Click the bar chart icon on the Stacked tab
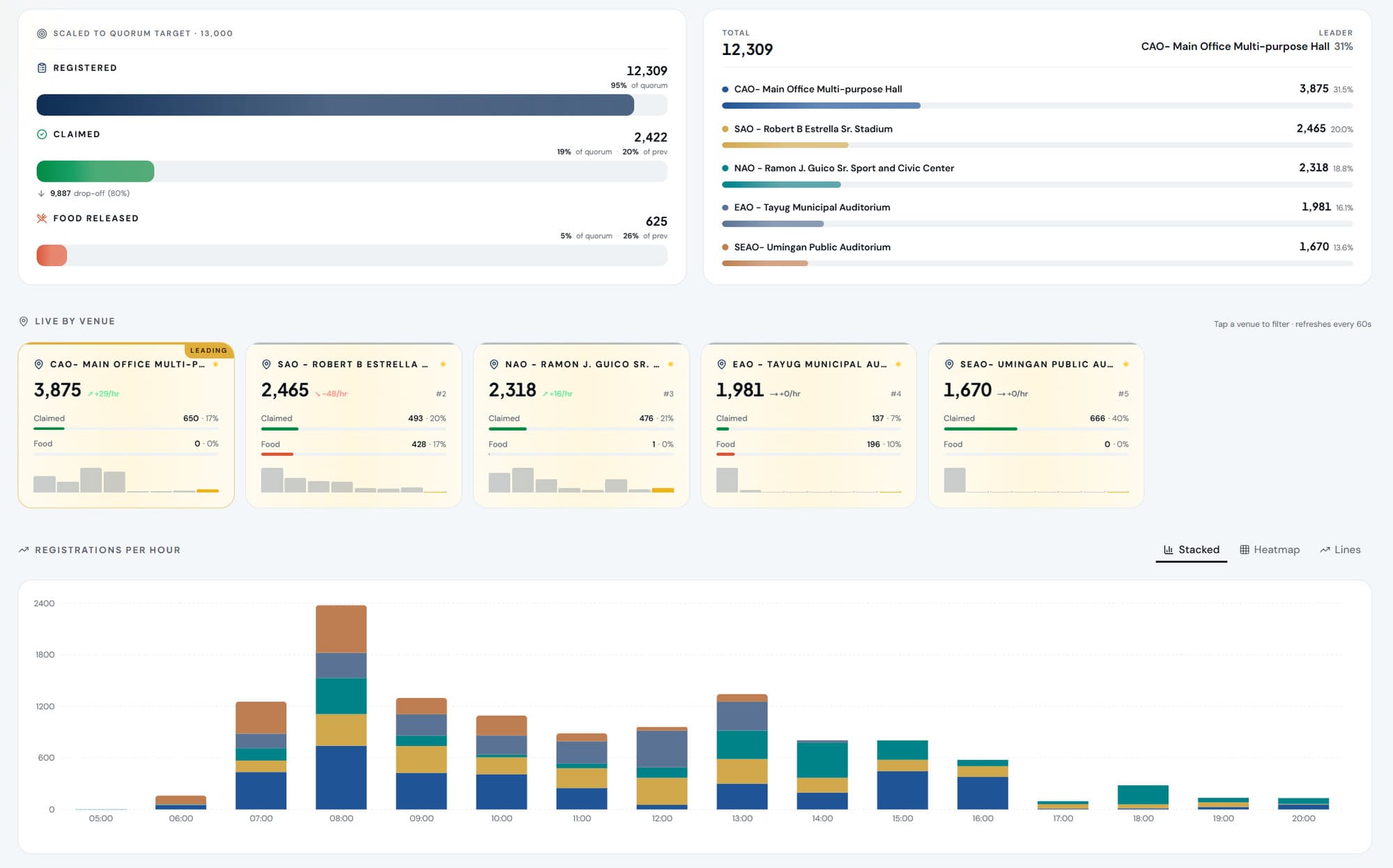Screen dimensions: 1393x868 tap(1169, 550)
